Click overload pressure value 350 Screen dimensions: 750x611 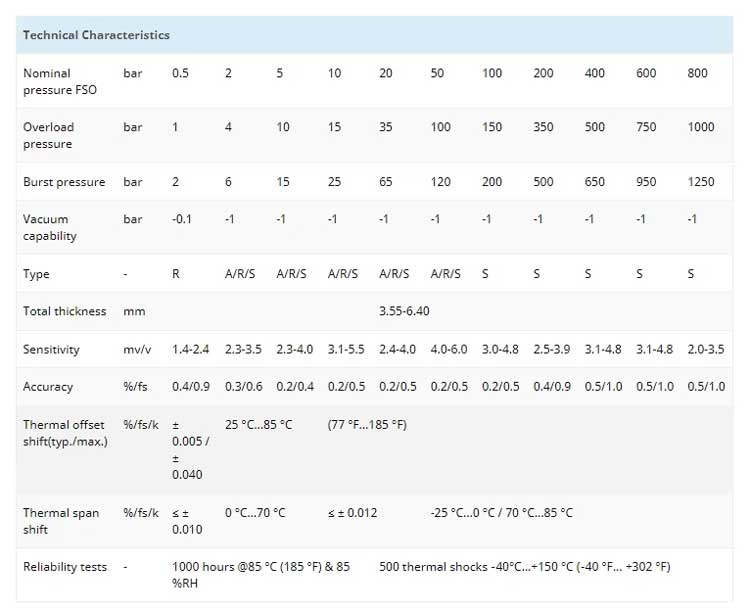[543, 127]
